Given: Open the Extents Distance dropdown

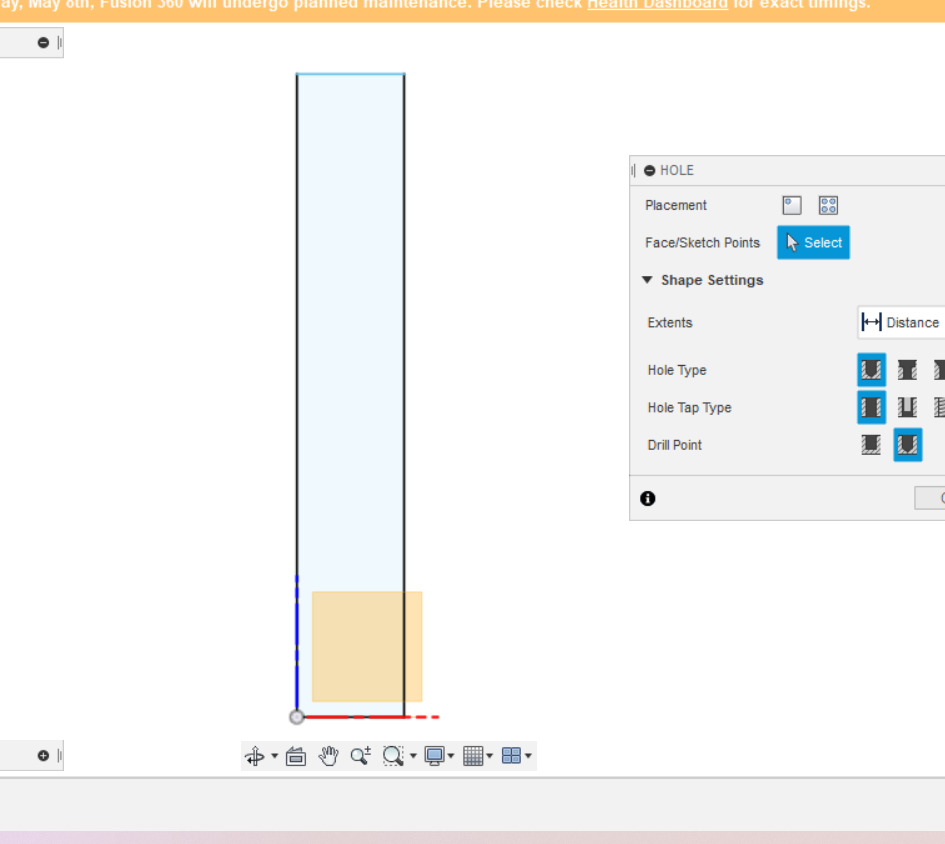Looking at the screenshot, I should tap(901, 323).
